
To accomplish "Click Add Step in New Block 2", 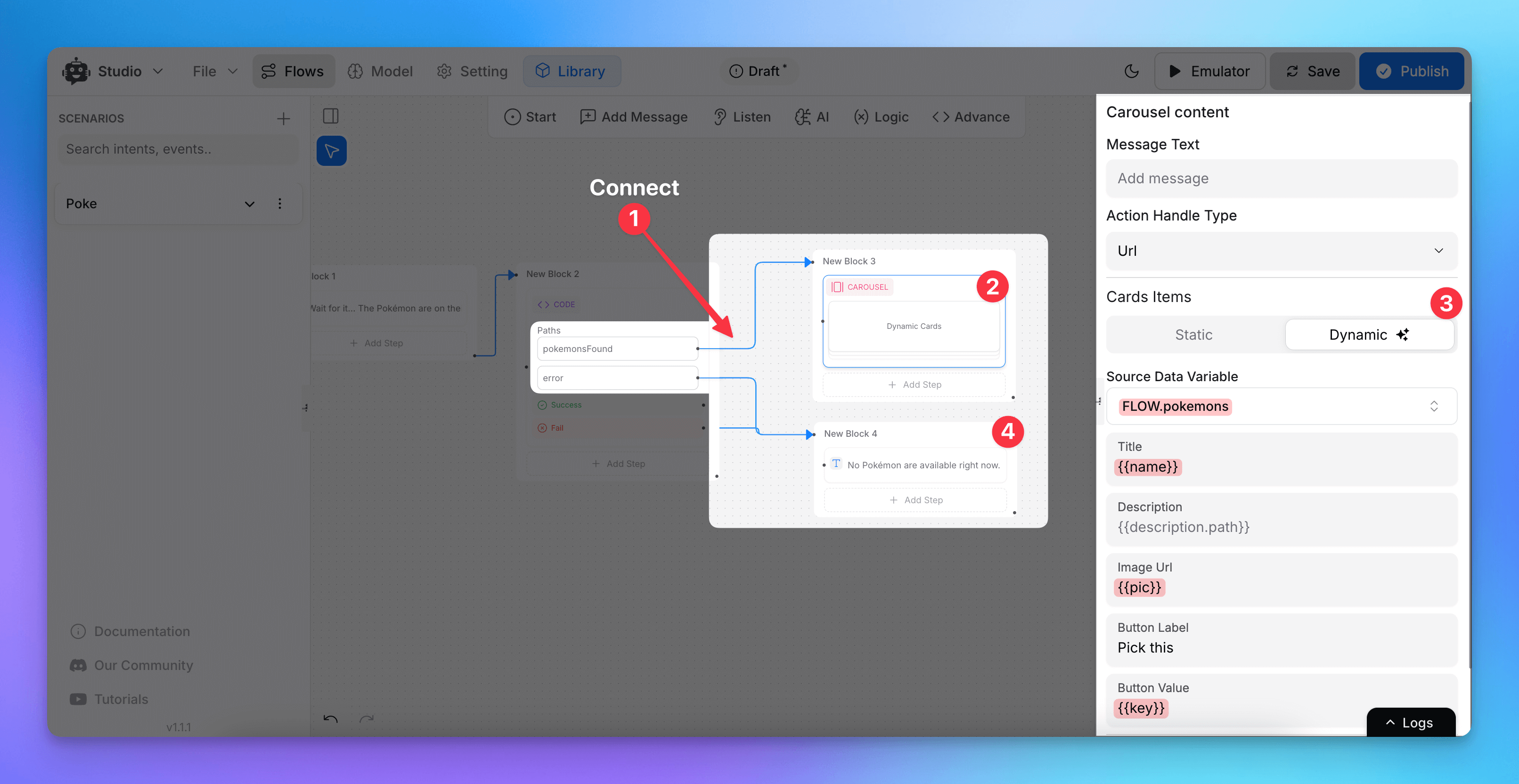I will (x=618, y=464).
